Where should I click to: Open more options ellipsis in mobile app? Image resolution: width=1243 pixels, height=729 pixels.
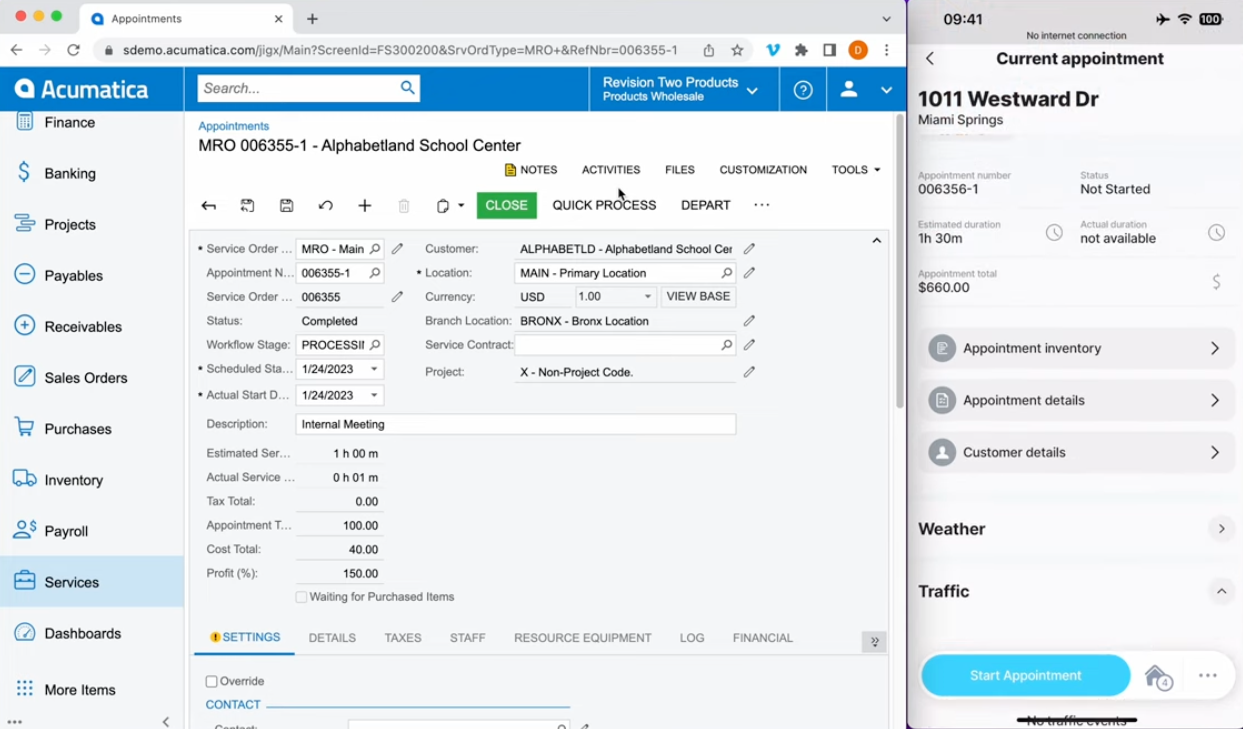(x=1208, y=676)
